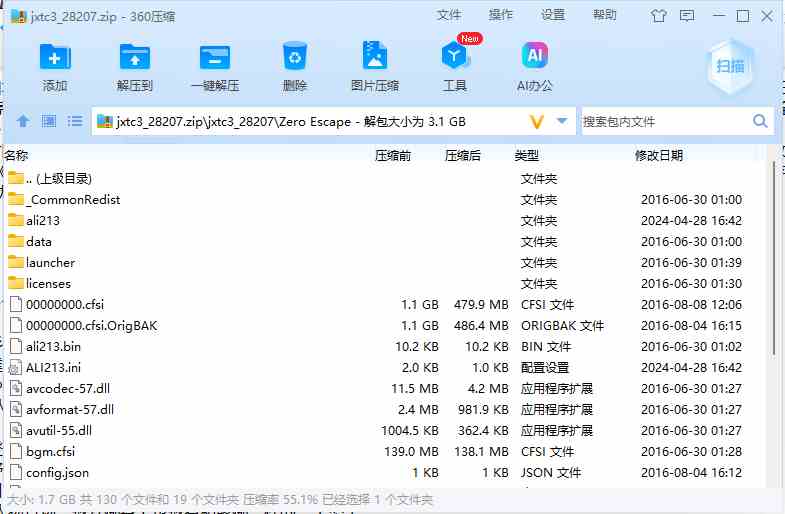Image resolution: width=785 pixels, height=514 pixels.
Task: Click the 139.0 MB size of bgm.cfsi
Action: pos(412,452)
